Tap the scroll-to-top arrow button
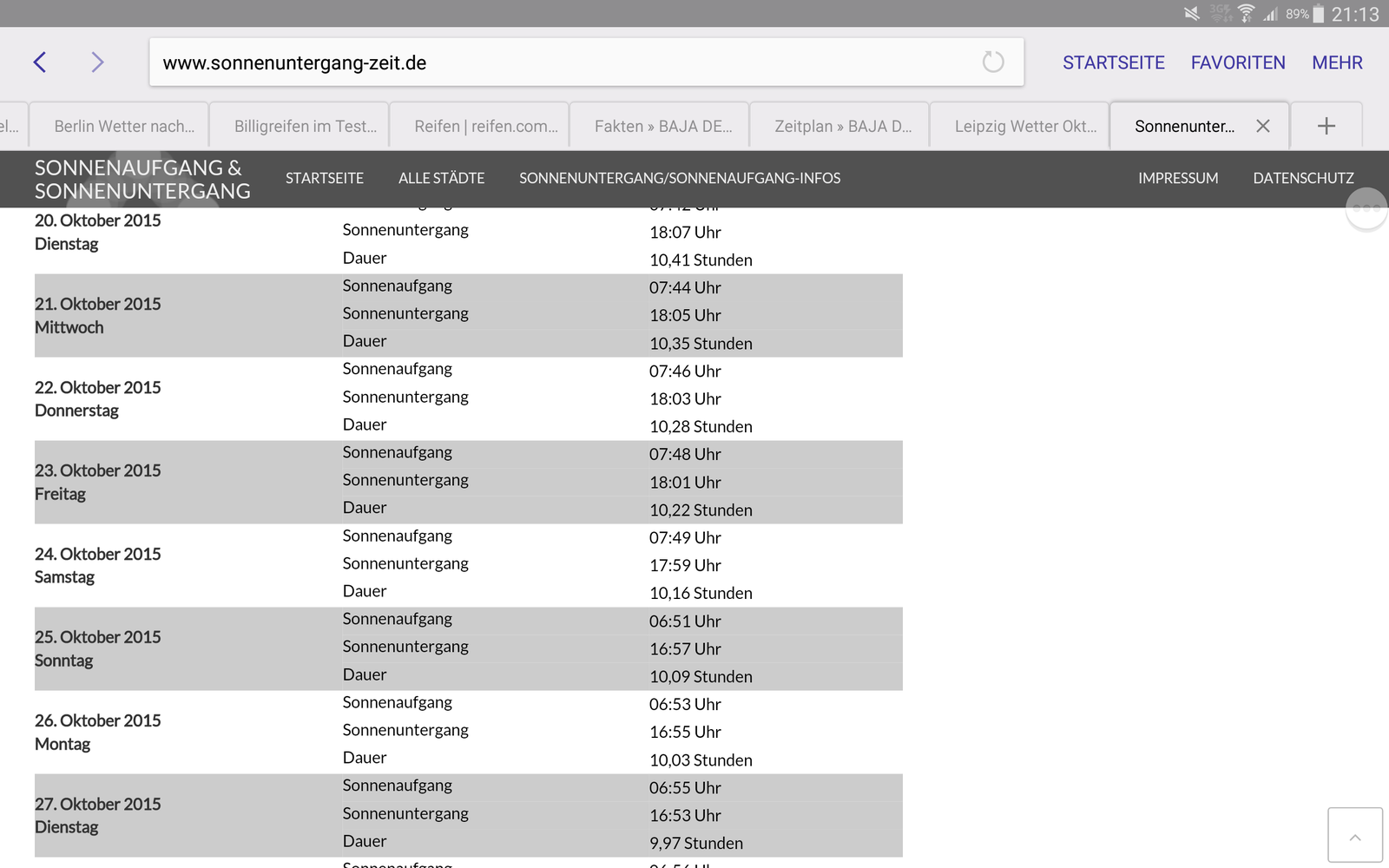The image size is (1389, 868). [x=1354, y=836]
